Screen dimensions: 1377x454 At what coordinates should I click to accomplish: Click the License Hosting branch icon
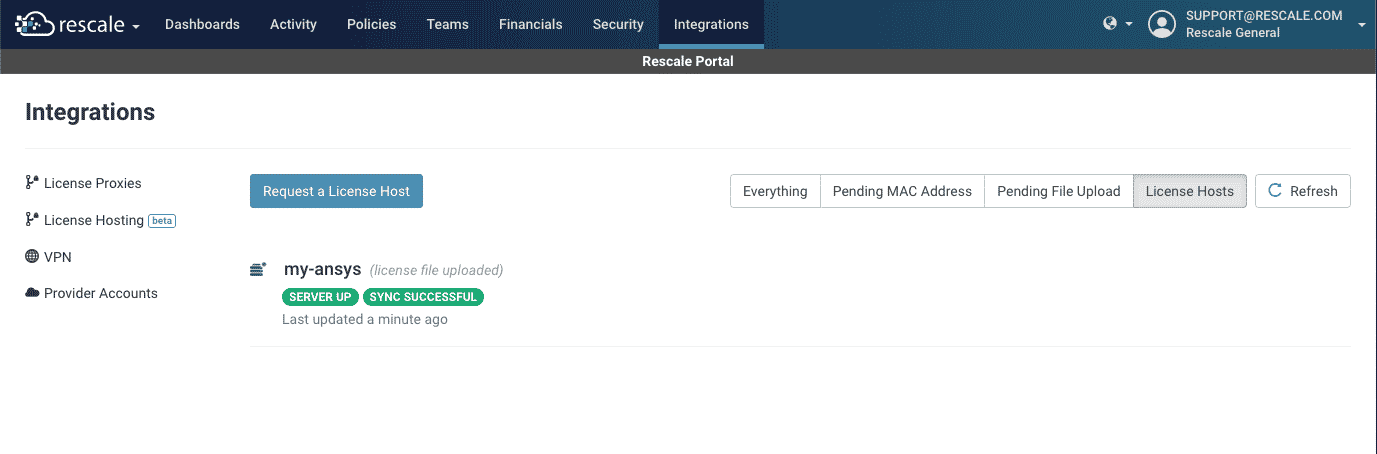pyautogui.click(x=32, y=220)
